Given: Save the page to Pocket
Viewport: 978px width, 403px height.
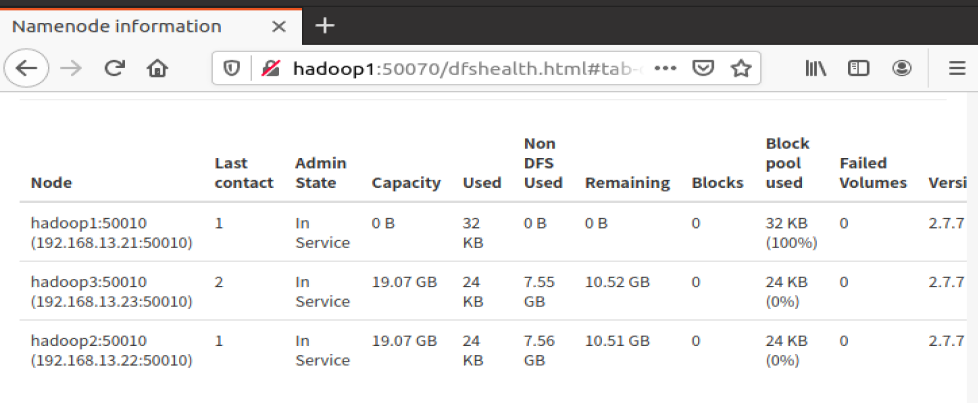Looking at the screenshot, I should (704, 68).
